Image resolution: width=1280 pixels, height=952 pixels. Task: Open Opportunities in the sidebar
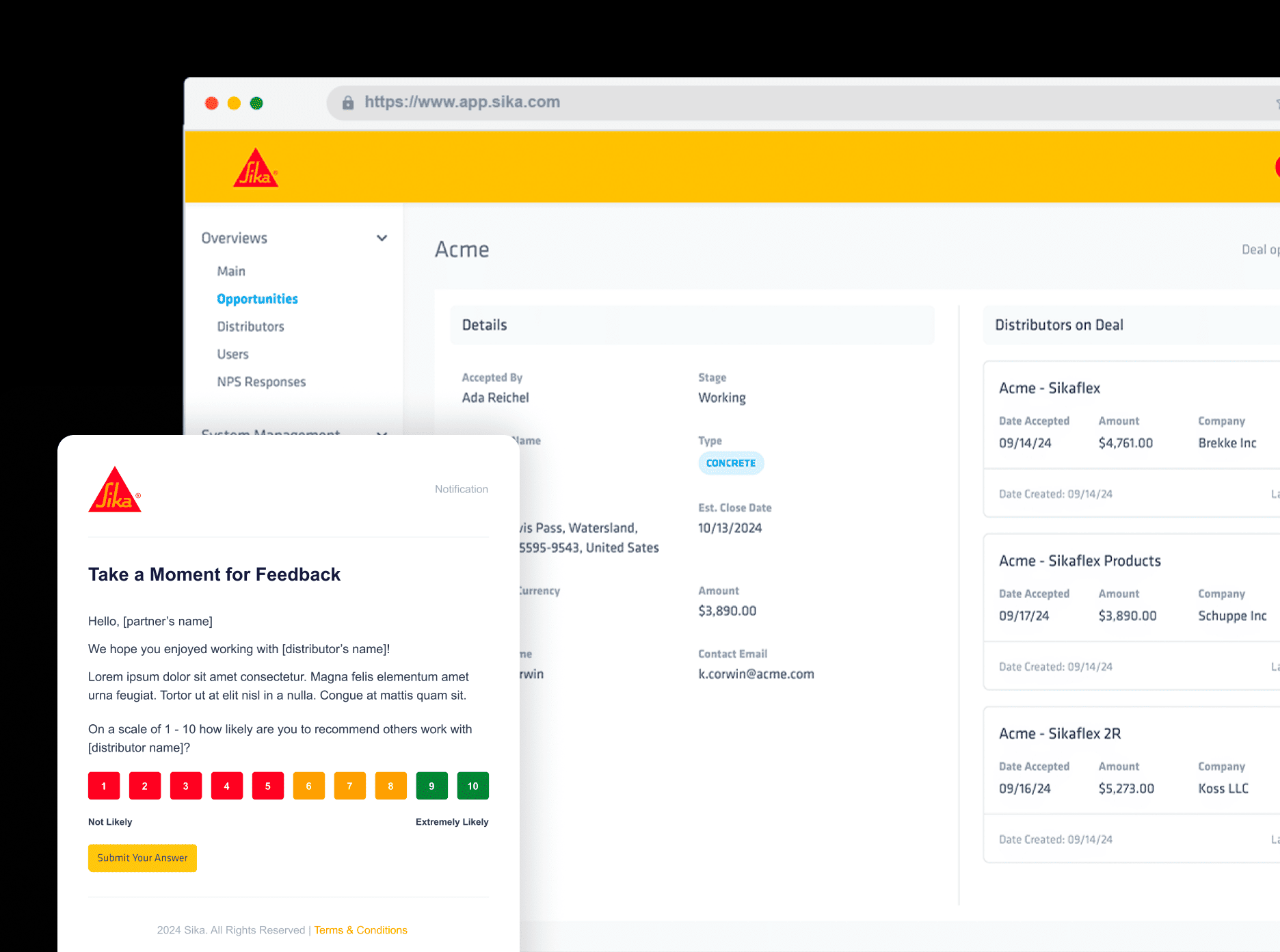257,299
